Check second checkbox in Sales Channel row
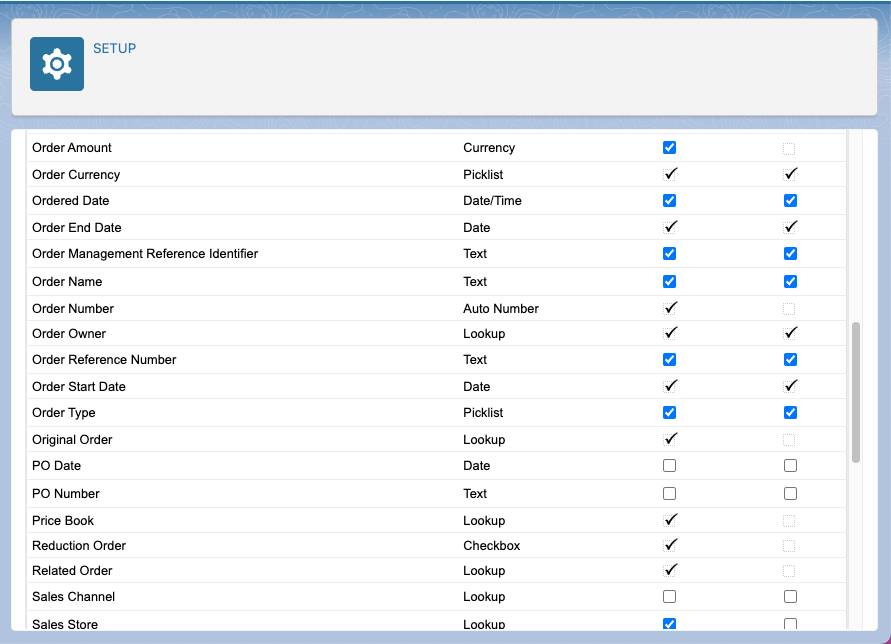The height and width of the screenshot is (644, 891). click(x=790, y=596)
